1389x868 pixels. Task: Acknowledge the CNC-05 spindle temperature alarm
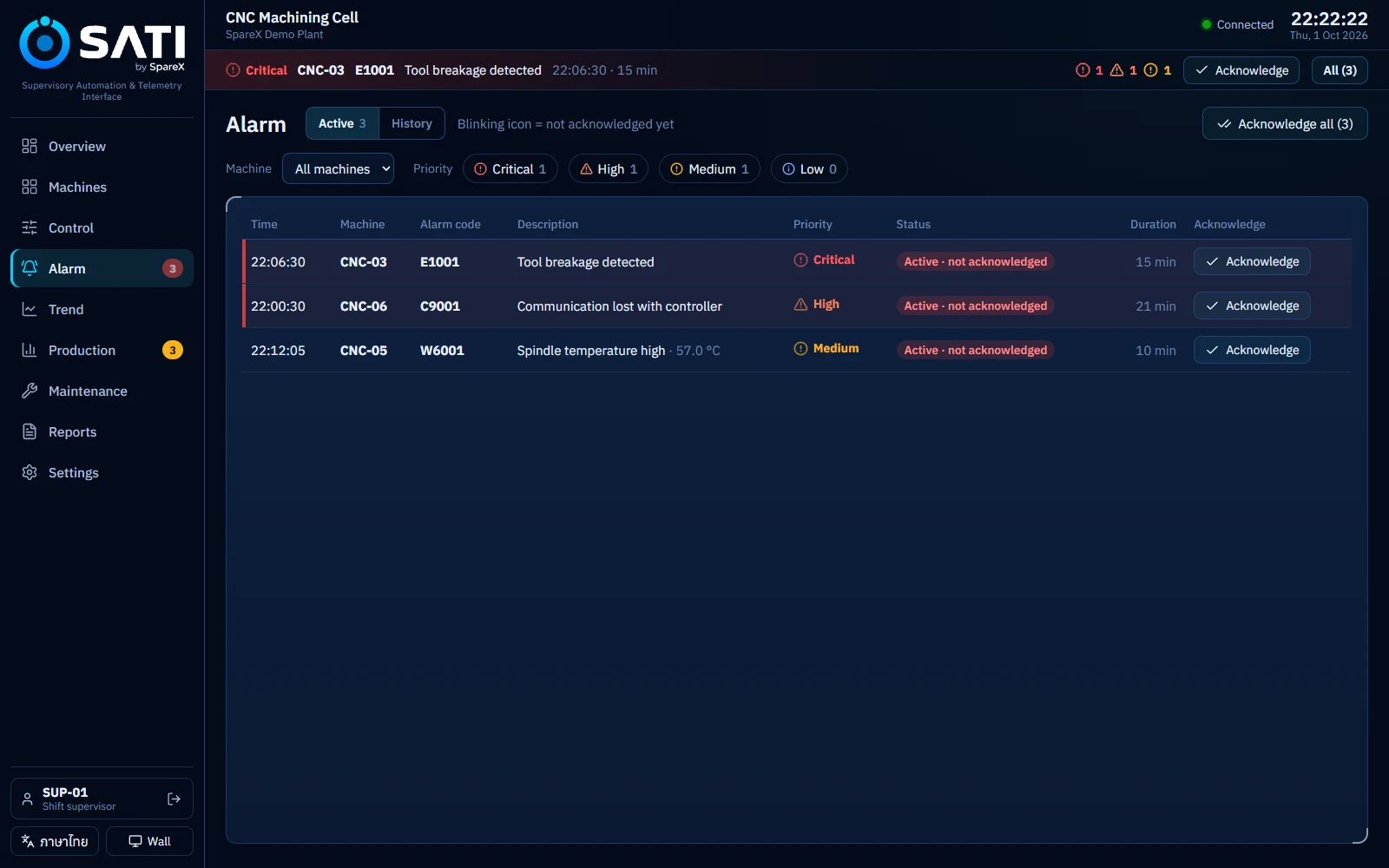(1252, 350)
